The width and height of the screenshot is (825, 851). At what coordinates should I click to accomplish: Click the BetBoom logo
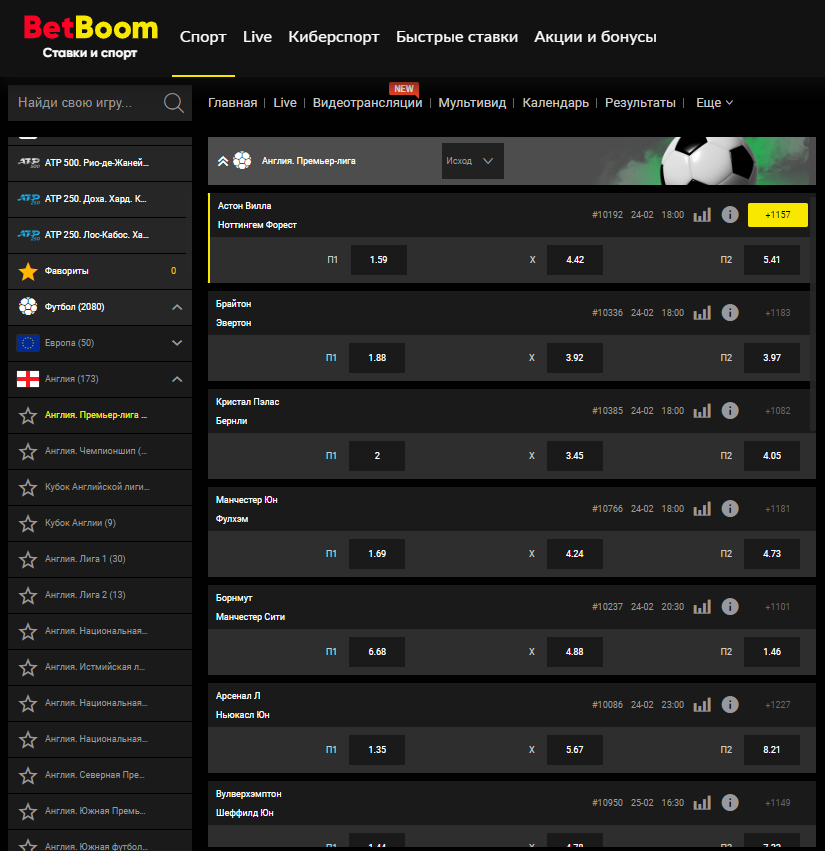pyautogui.click(x=91, y=37)
